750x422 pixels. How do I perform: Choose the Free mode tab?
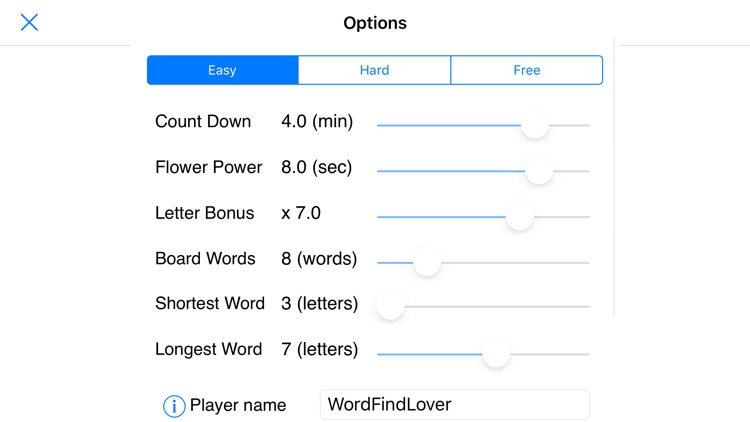click(526, 70)
